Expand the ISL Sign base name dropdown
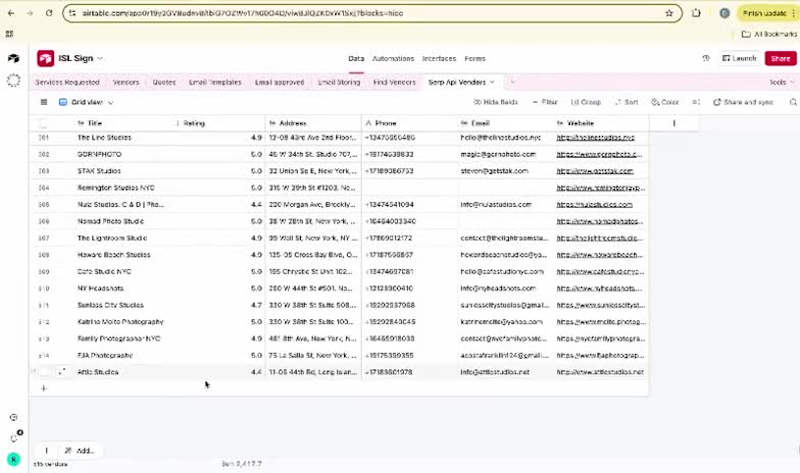Image resolution: width=800 pixels, height=473 pixels. [x=100, y=59]
